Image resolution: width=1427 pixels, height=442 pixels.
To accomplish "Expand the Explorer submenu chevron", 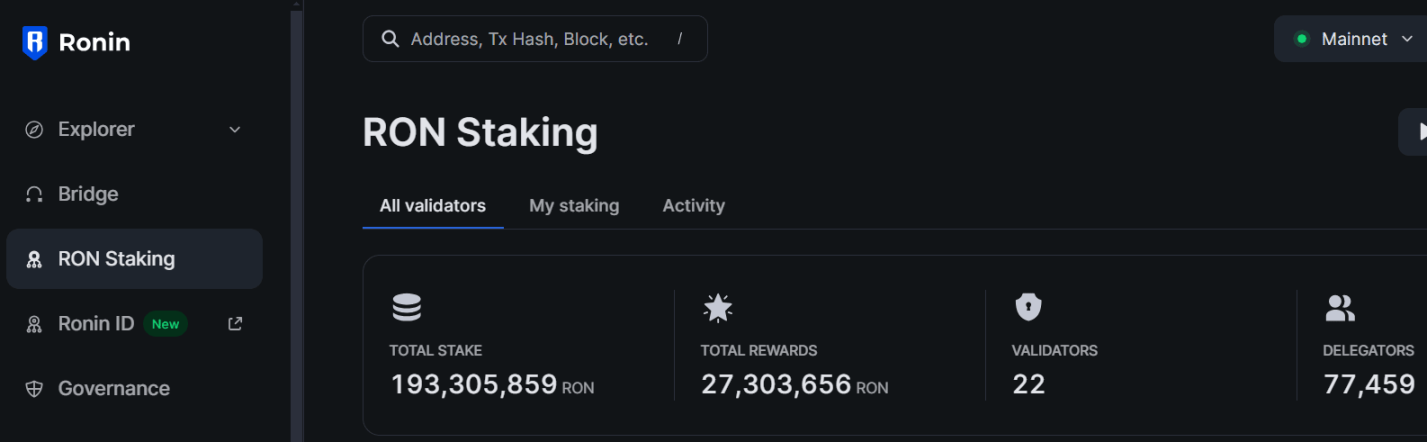I will point(235,129).
